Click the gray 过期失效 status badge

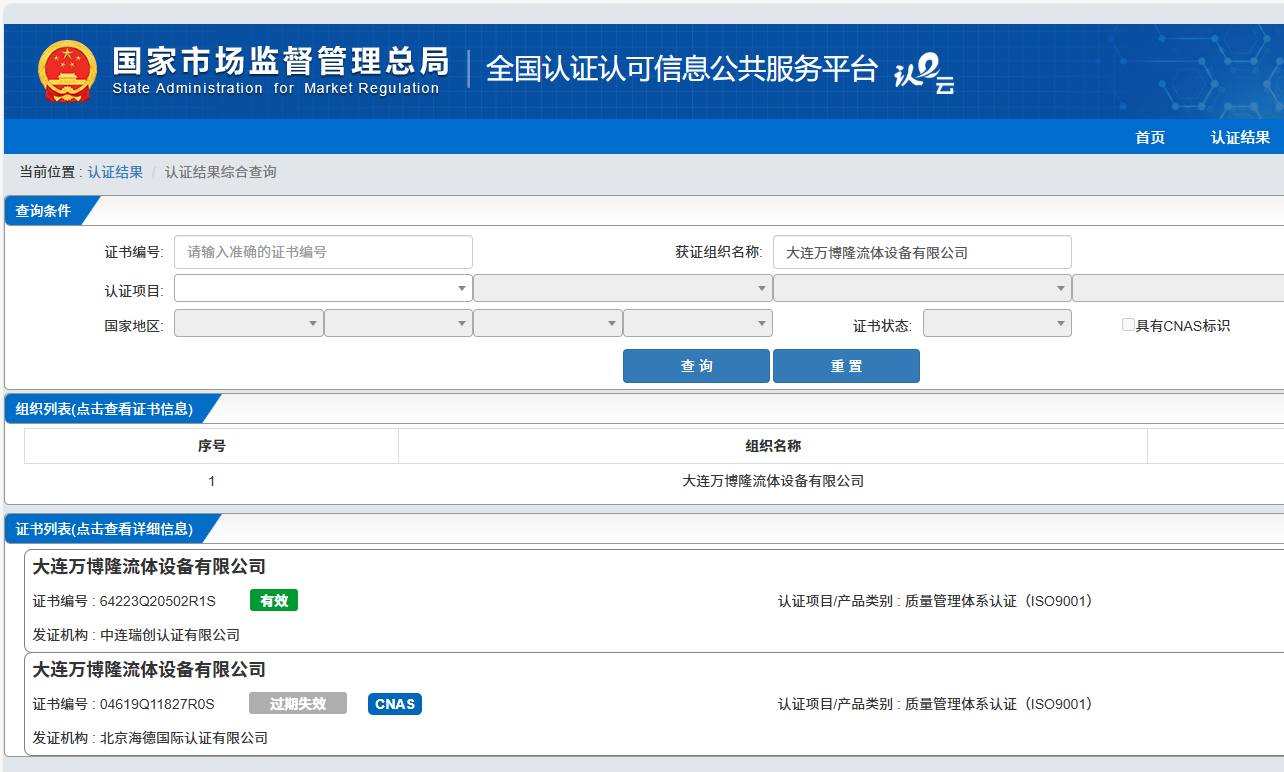coord(298,704)
